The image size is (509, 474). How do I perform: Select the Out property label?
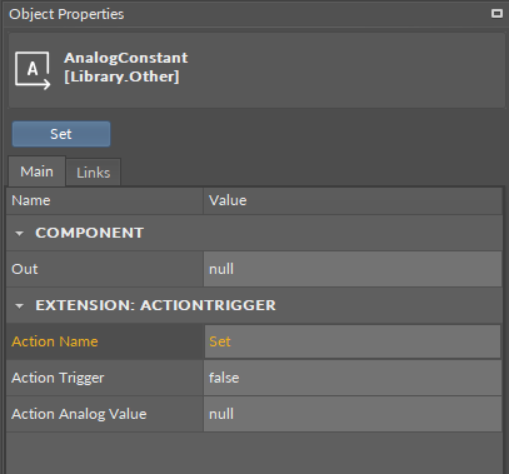pos(25,269)
